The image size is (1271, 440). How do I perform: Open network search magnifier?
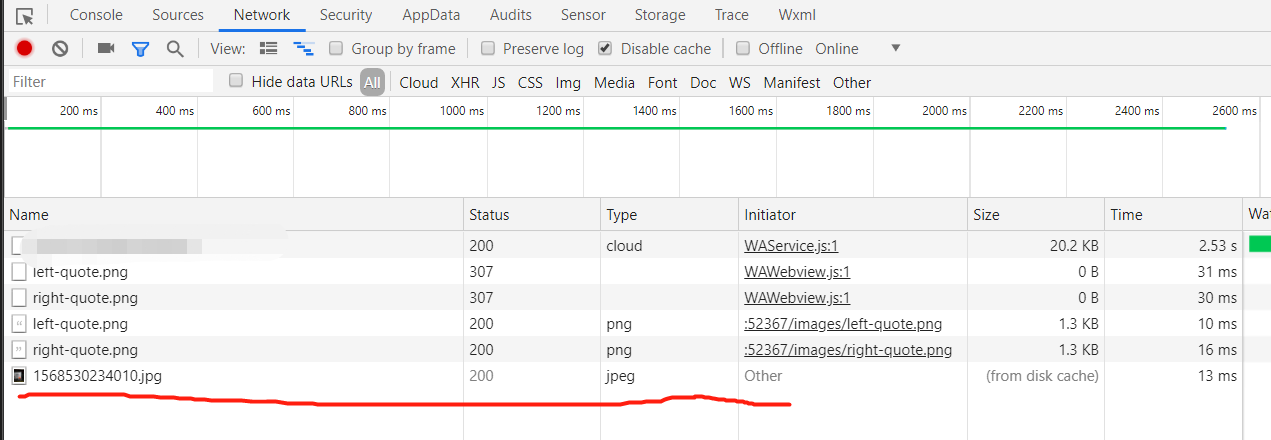tap(175, 48)
